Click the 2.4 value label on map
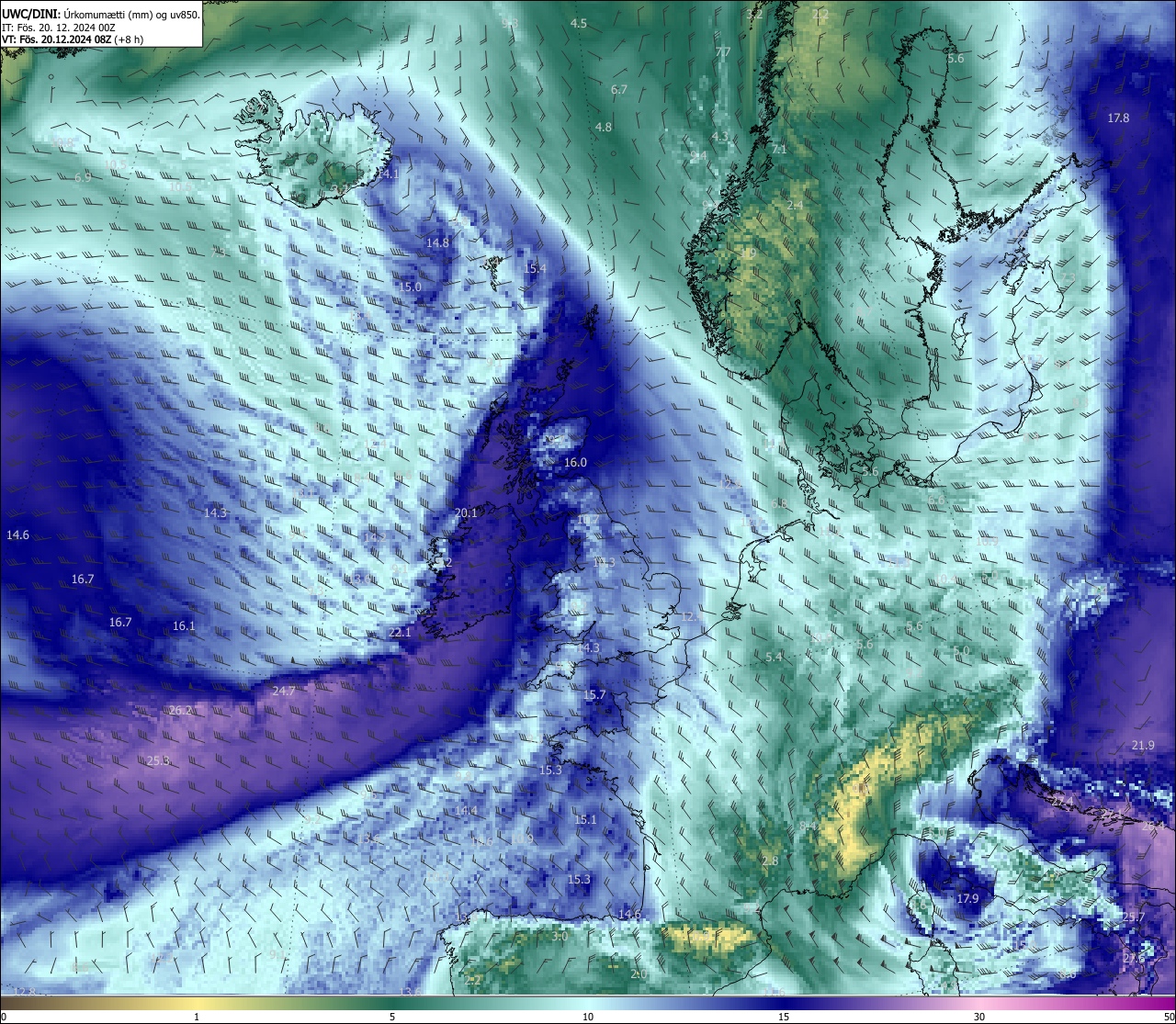 (x=795, y=204)
